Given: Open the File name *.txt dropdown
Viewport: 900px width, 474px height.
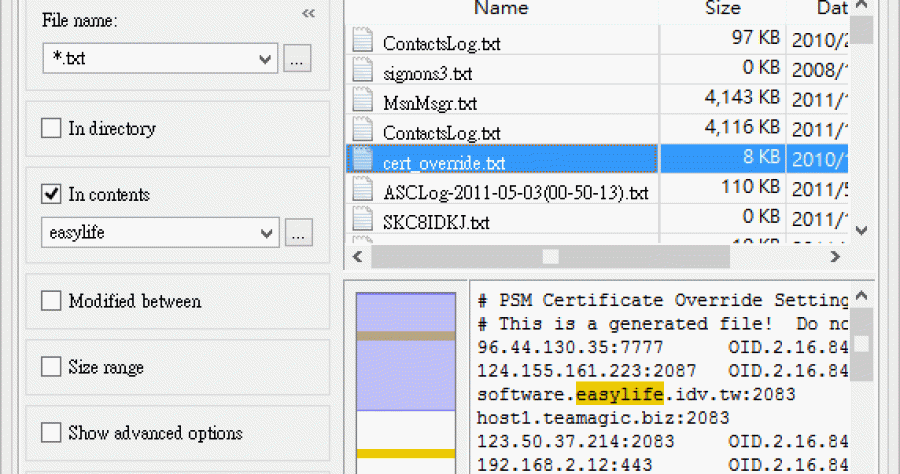Looking at the screenshot, I should pos(265,59).
